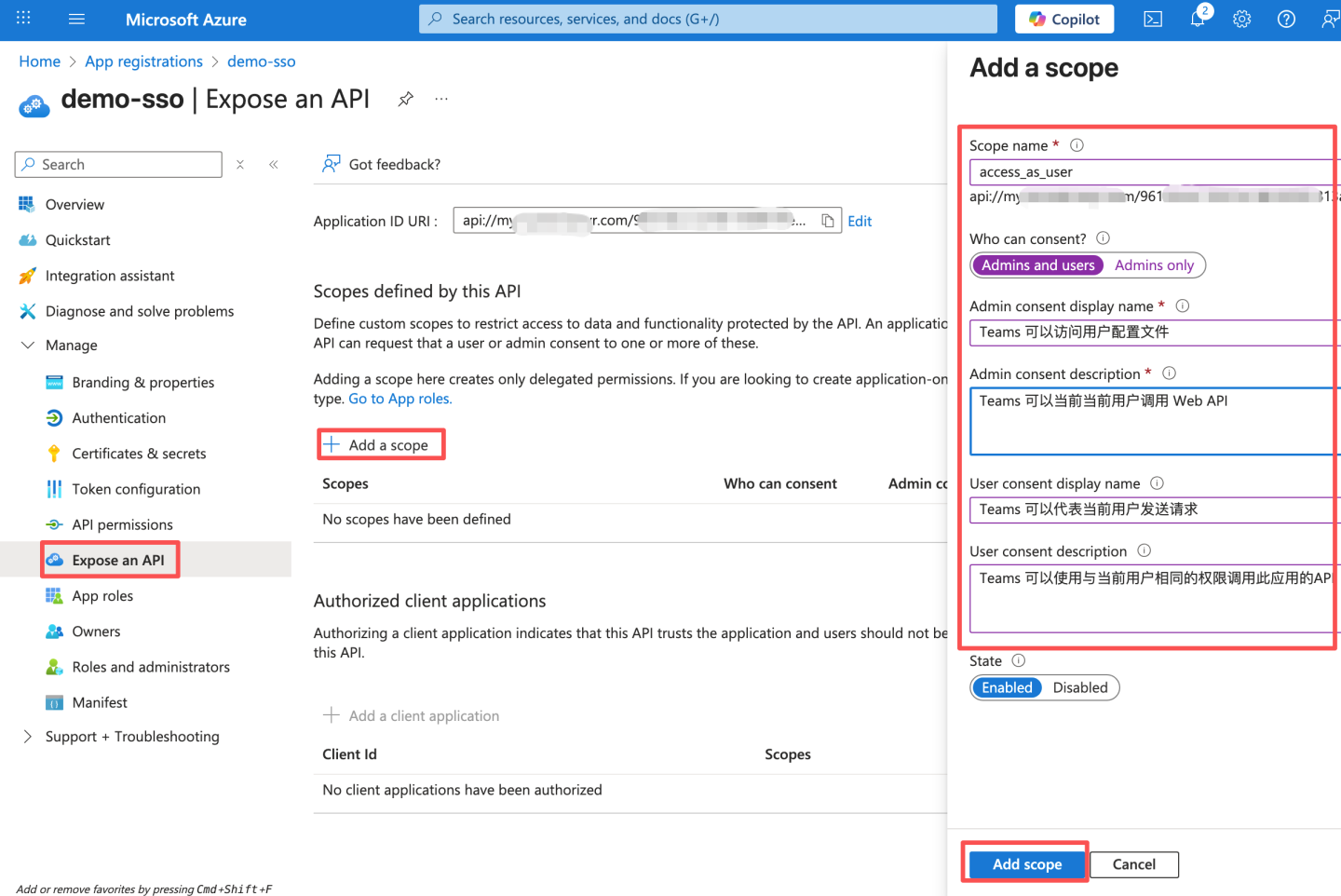1341x896 pixels.
Task: Click the Overview sidebar icon
Action: (x=26, y=205)
